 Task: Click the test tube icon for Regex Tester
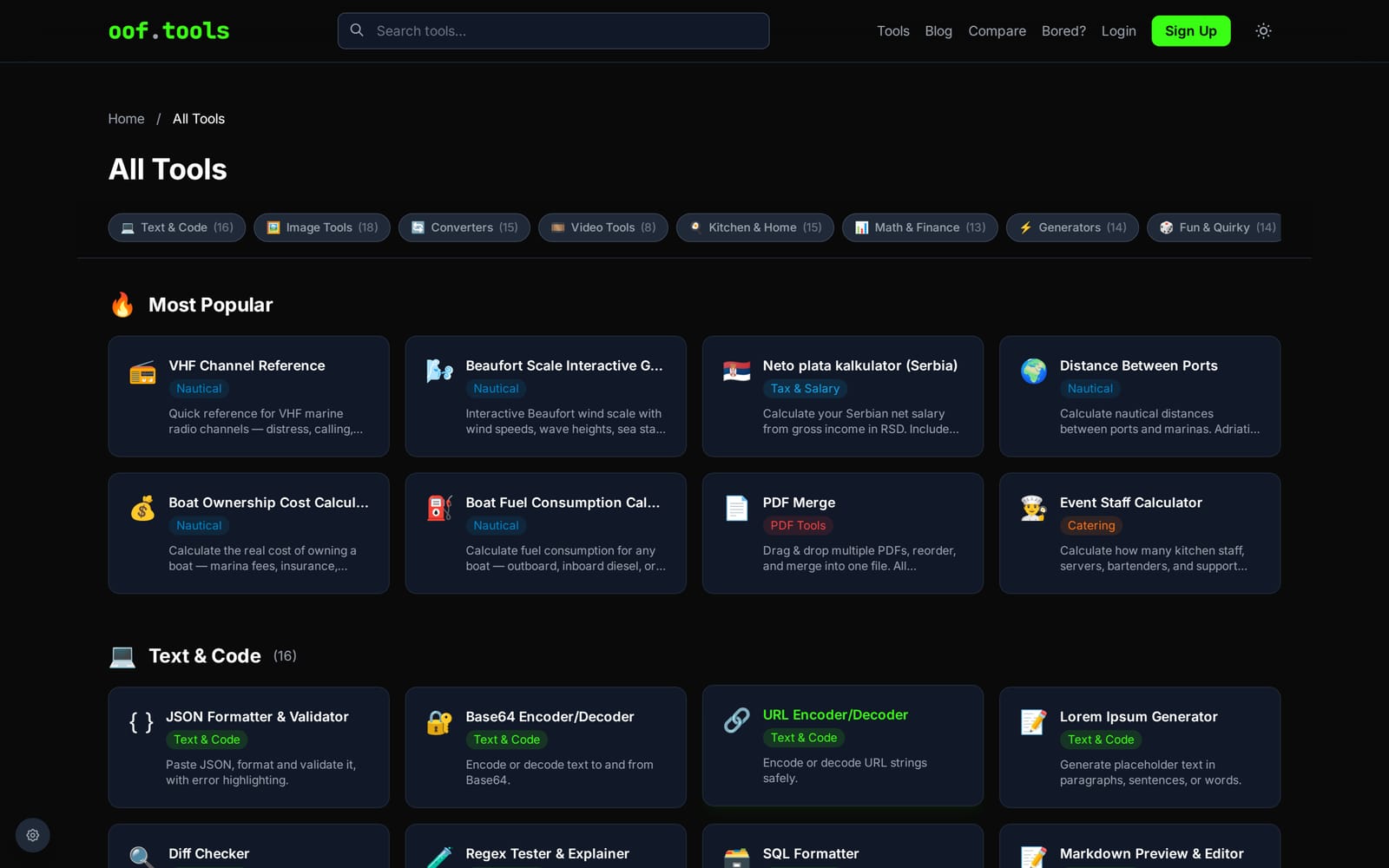point(439,858)
